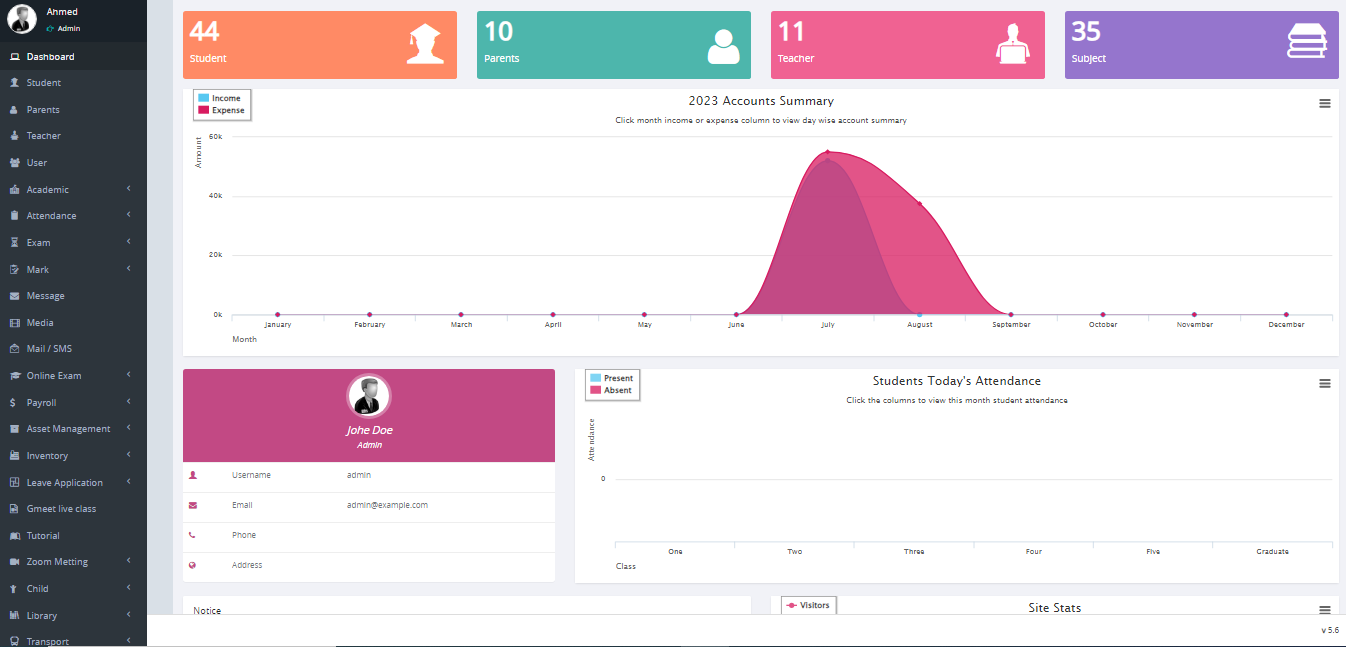Open Students Today's Attendance chart menu icon
The height and width of the screenshot is (647, 1346).
pyautogui.click(x=1324, y=383)
